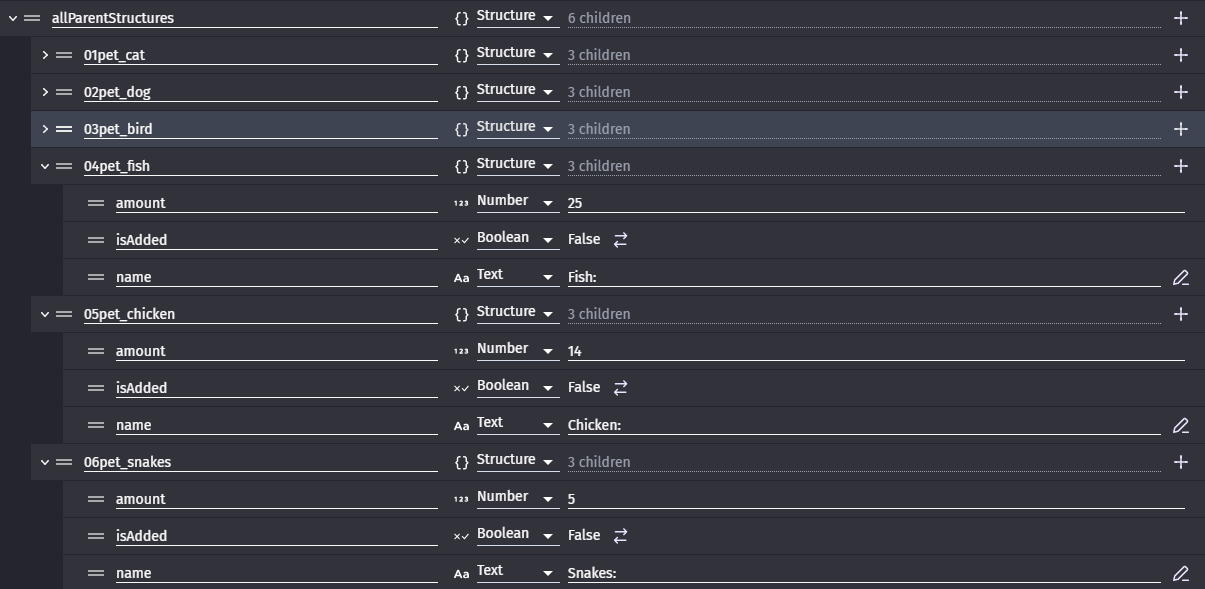
Task: Toggle isAdded value for 05pet_chicken
Action: pyautogui.click(x=620, y=388)
